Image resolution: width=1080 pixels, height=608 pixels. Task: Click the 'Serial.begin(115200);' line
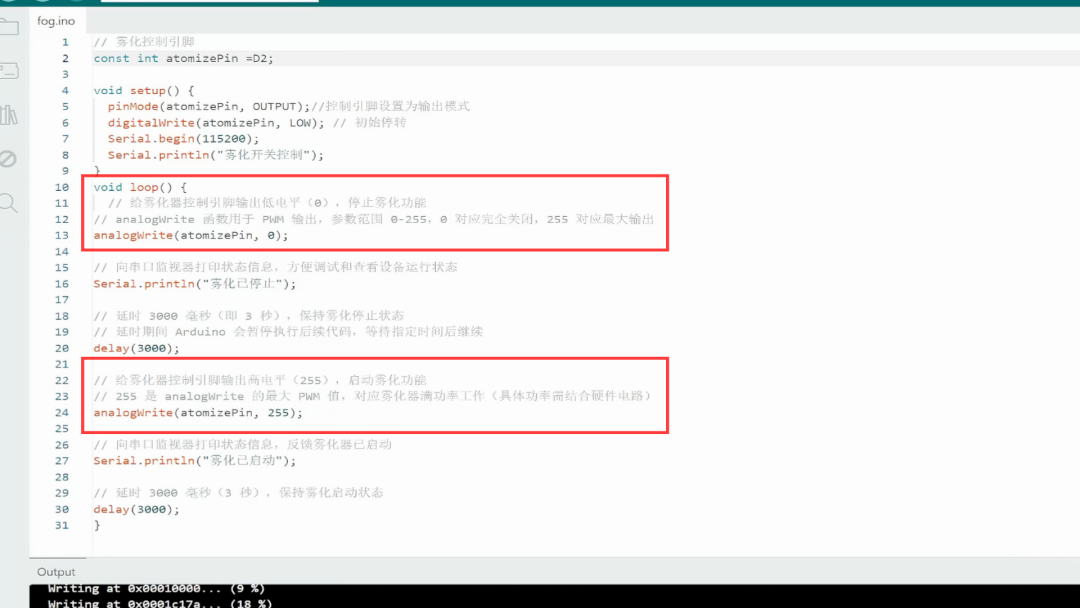(x=183, y=138)
